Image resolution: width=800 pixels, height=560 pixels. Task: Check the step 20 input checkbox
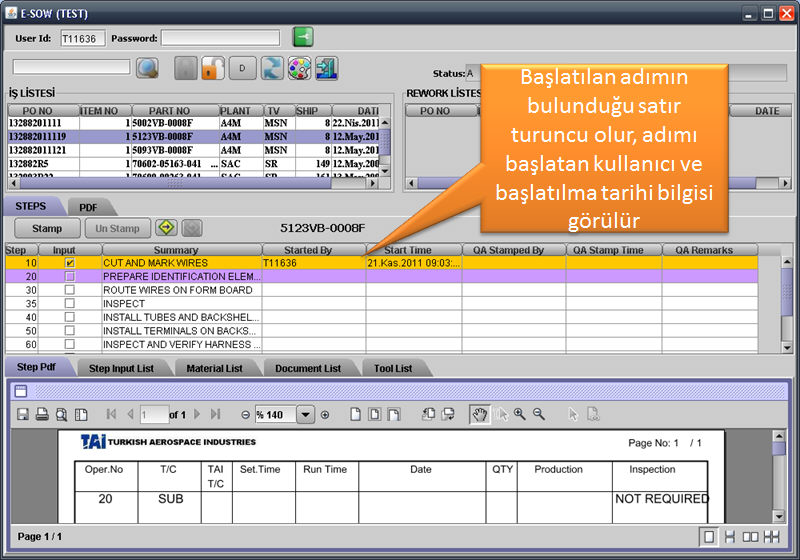tap(69, 276)
